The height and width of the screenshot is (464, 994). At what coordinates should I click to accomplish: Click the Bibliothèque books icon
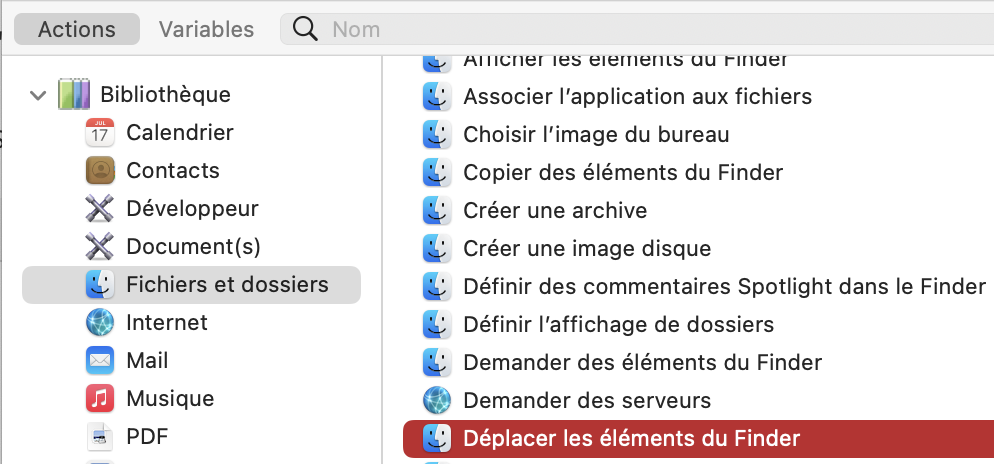pyautogui.click(x=74, y=95)
